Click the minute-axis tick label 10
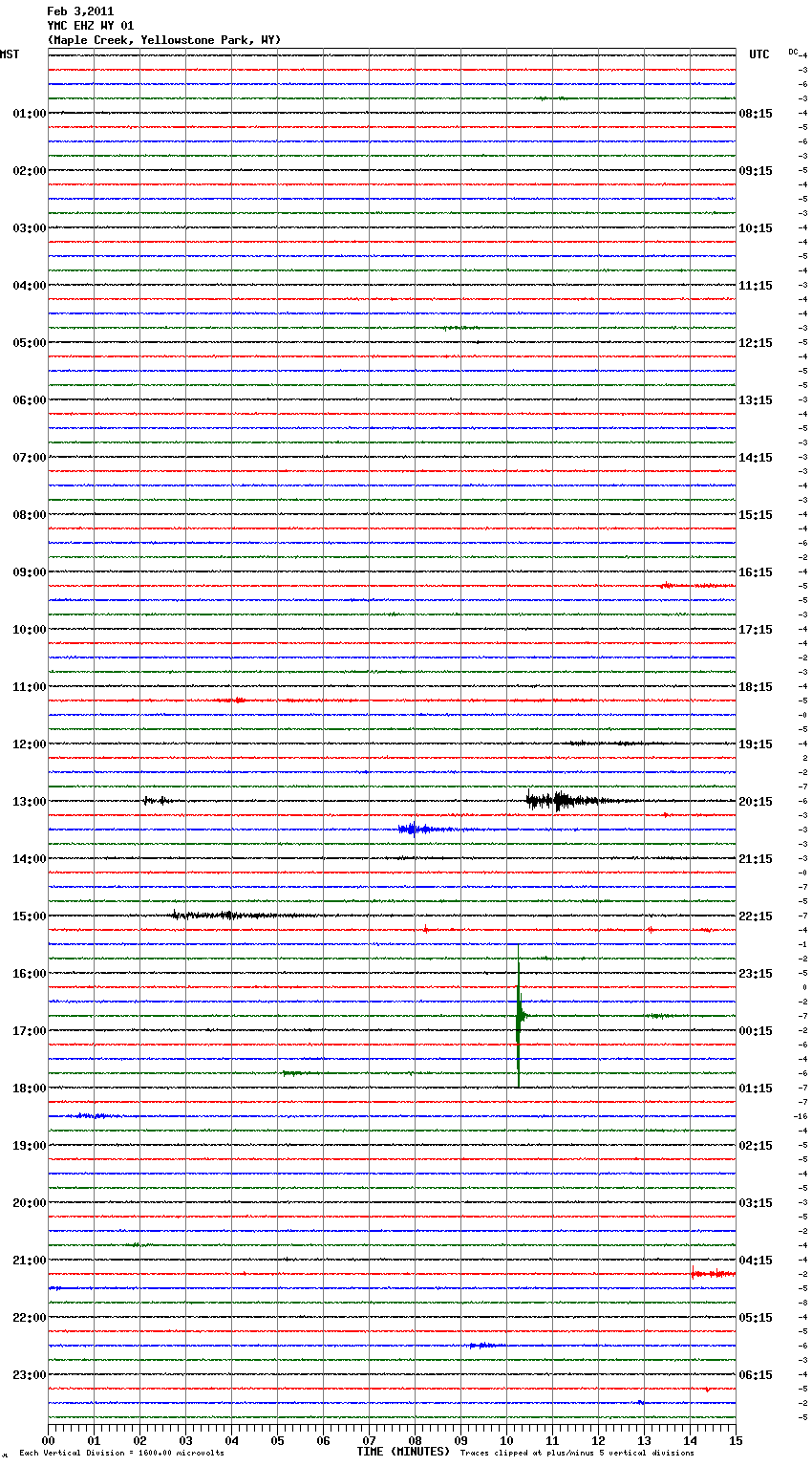The width and height of the screenshot is (812, 1466). coord(506,1440)
